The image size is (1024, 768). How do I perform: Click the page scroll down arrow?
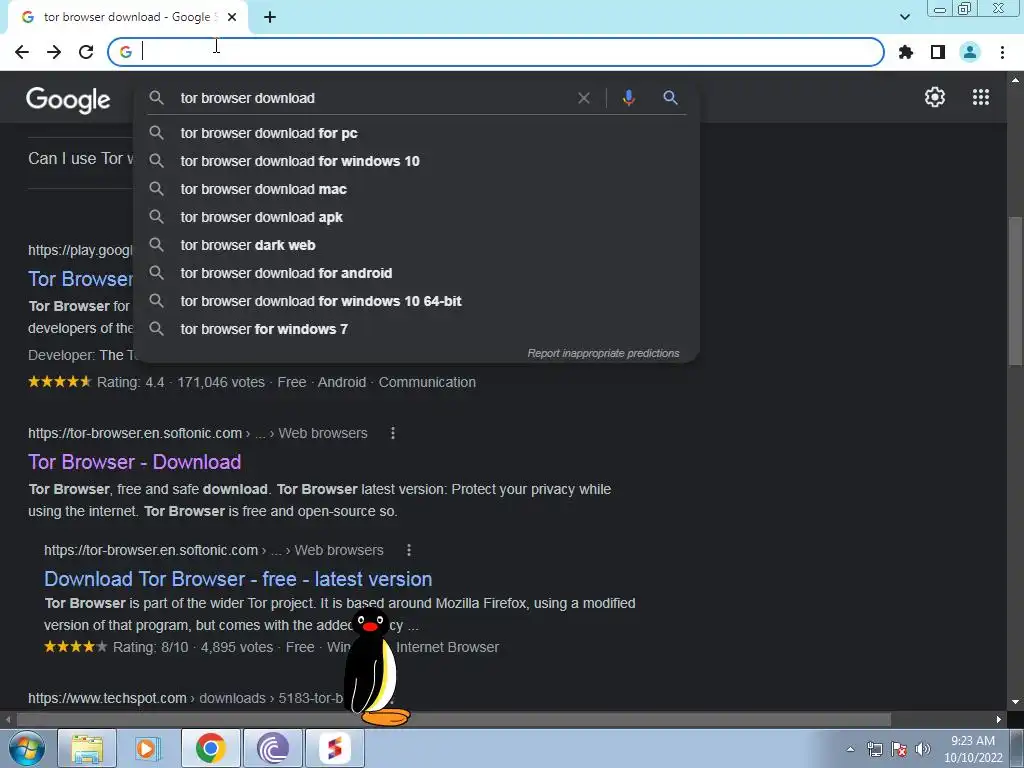[x=1015, y=703]
